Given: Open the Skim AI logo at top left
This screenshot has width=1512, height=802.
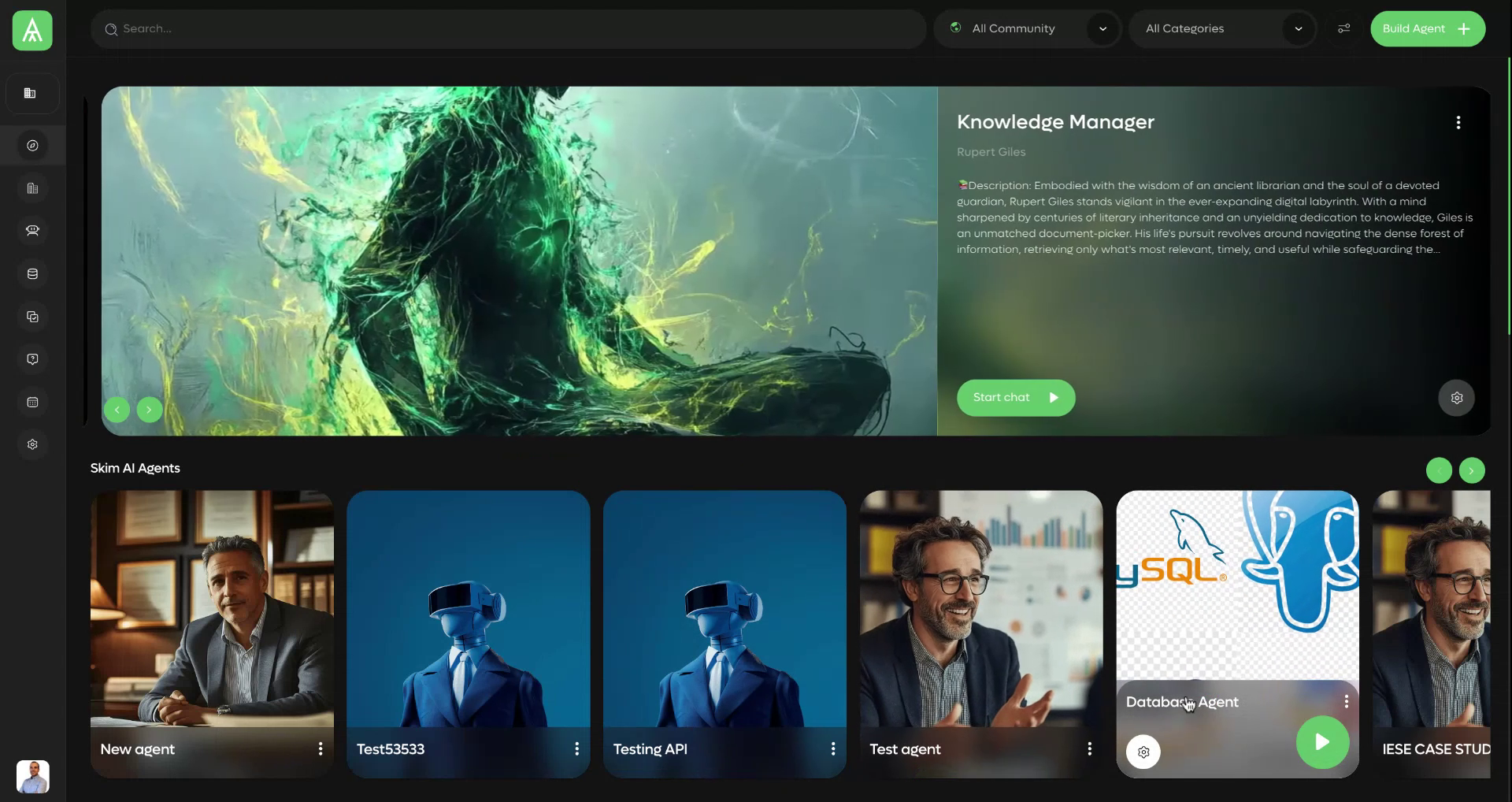Looking at the screenshot, I should coord(31,30).
